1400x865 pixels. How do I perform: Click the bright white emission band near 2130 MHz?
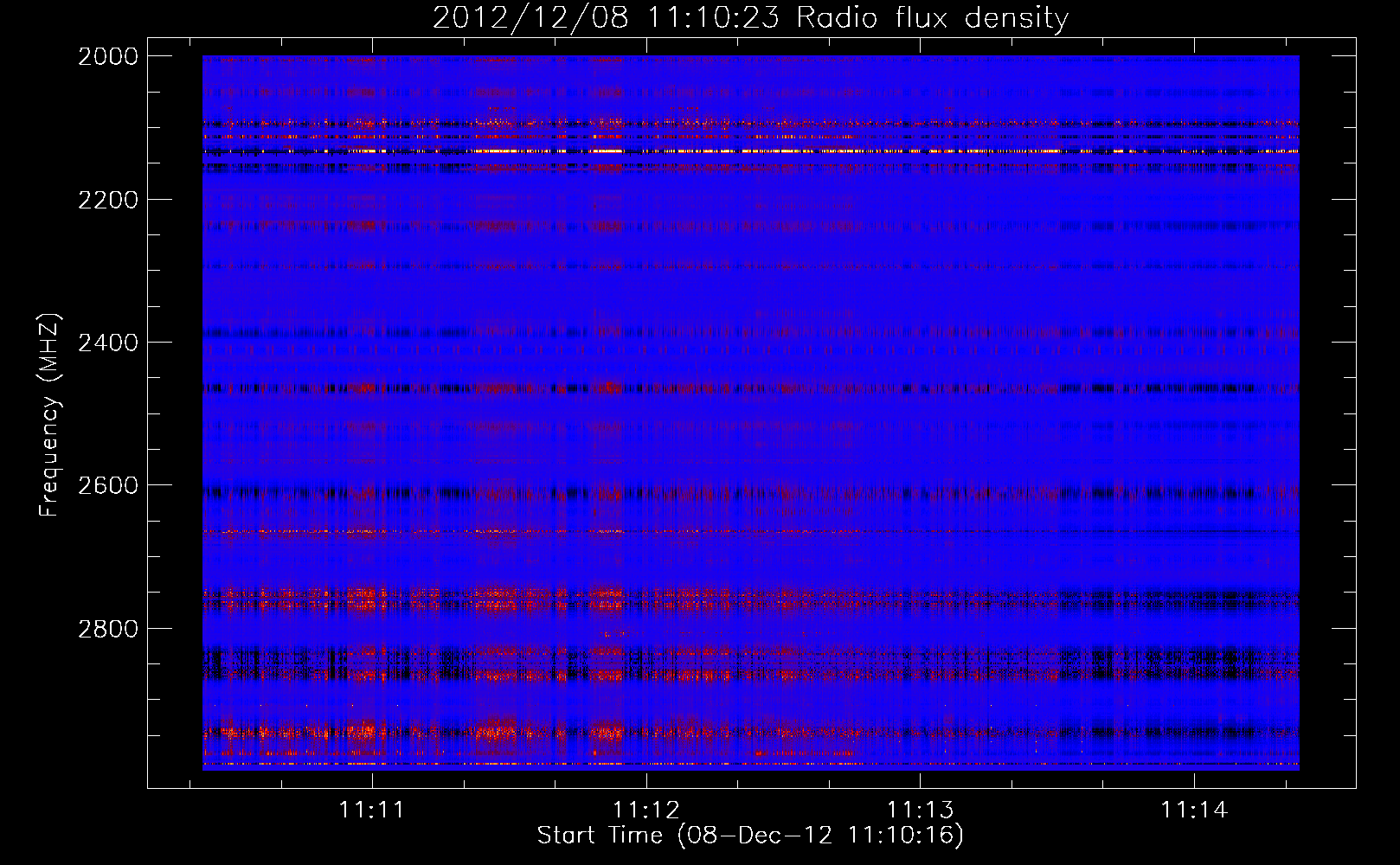point(750,151)
